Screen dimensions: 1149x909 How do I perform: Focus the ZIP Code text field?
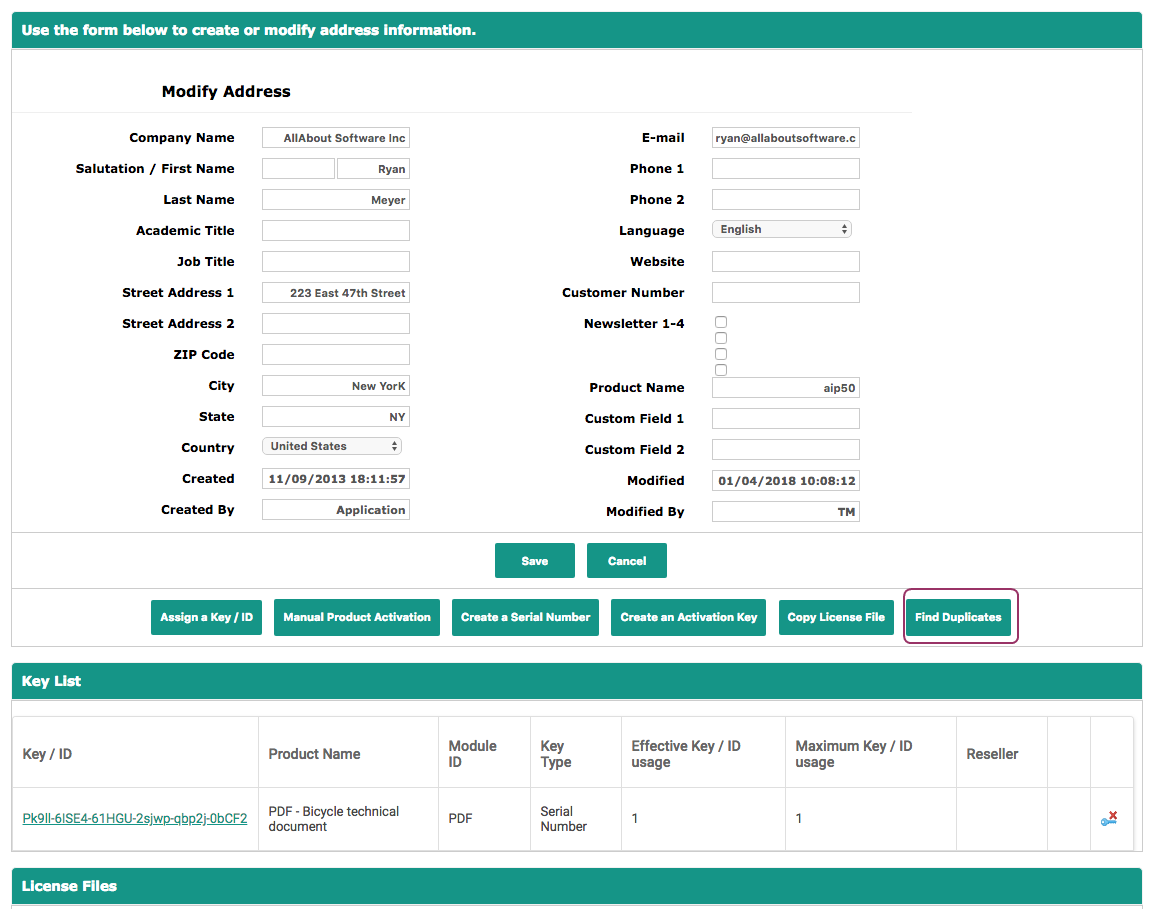(335, 355)
